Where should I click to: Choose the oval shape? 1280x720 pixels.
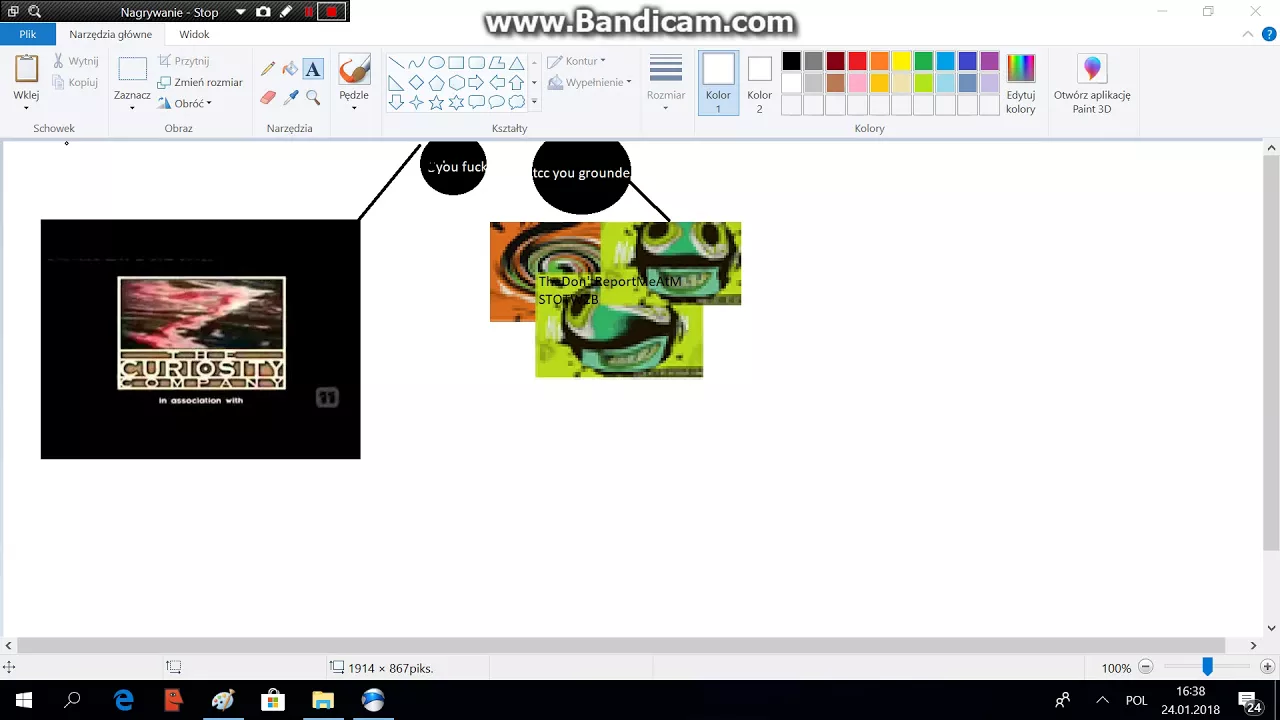(436, 62)
